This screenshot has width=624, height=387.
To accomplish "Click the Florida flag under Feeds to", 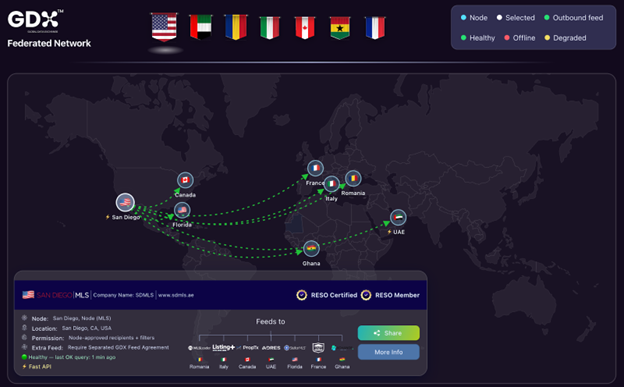I will [295, 360].
